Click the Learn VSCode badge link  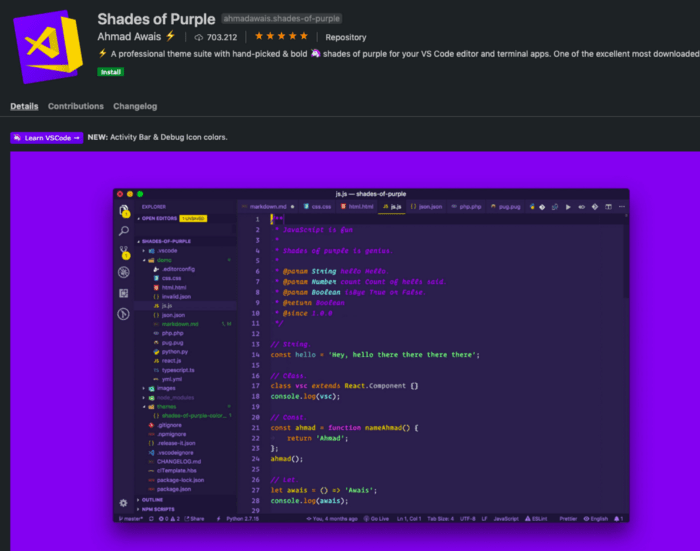(46, 138)
